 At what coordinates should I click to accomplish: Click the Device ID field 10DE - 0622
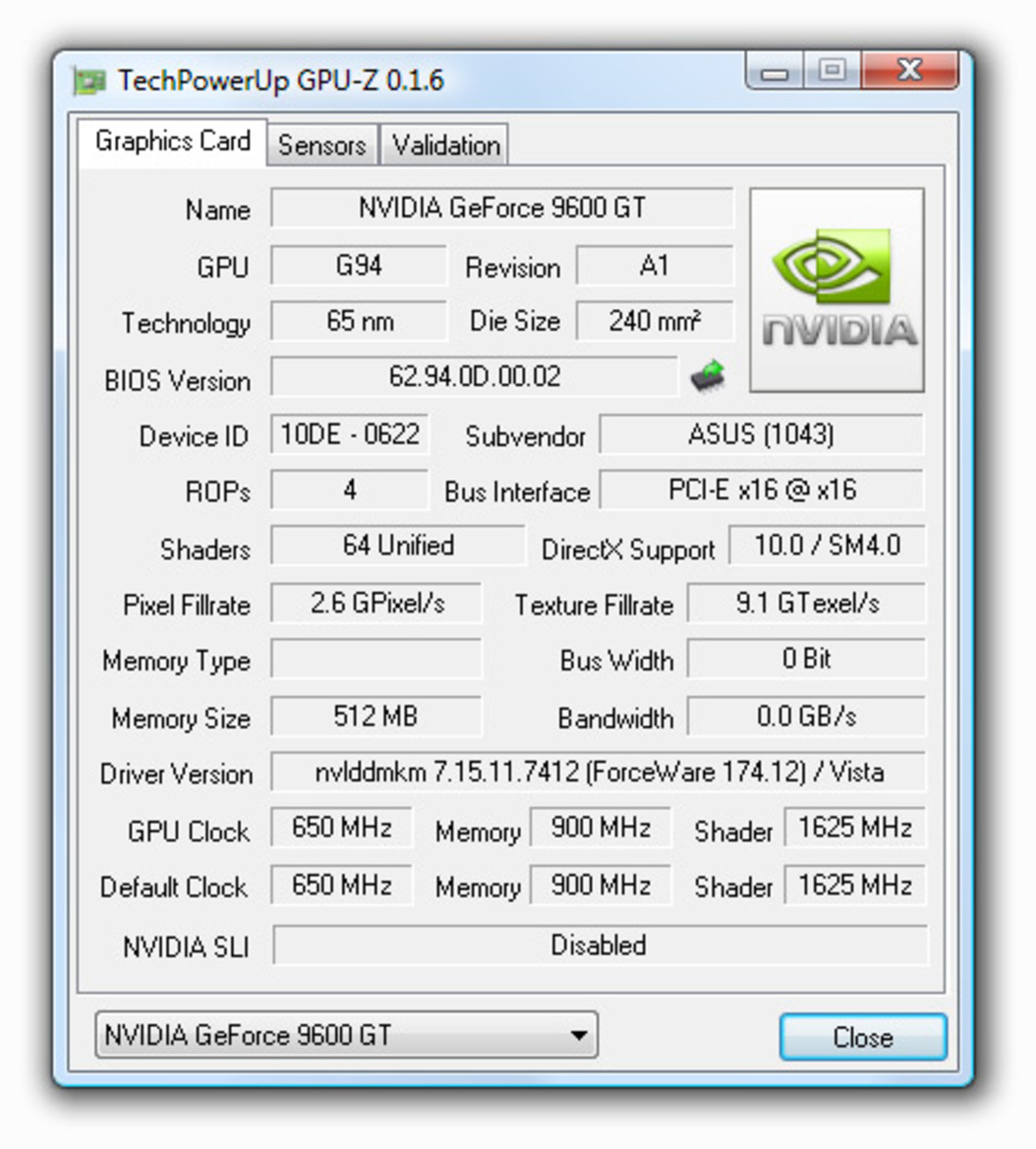(350, 434)
